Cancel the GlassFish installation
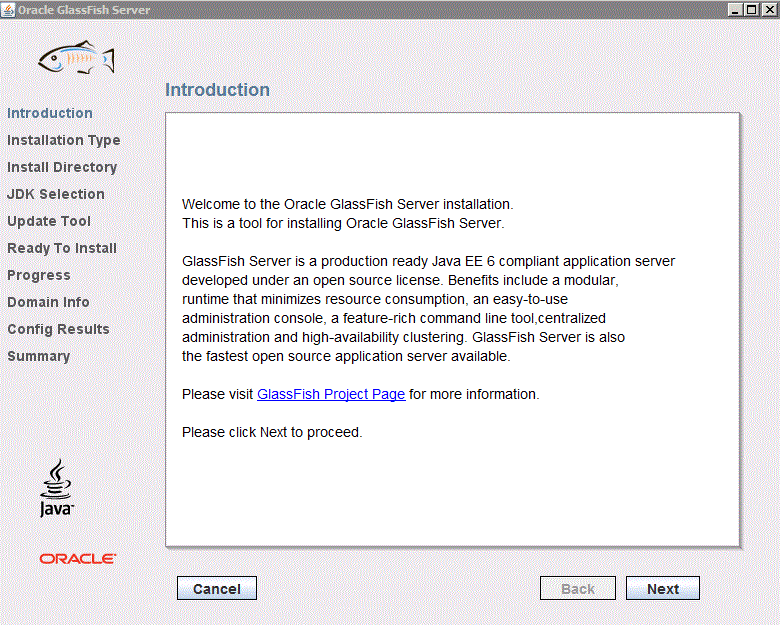Screen dimensions: 780x625 pos(217,589)
